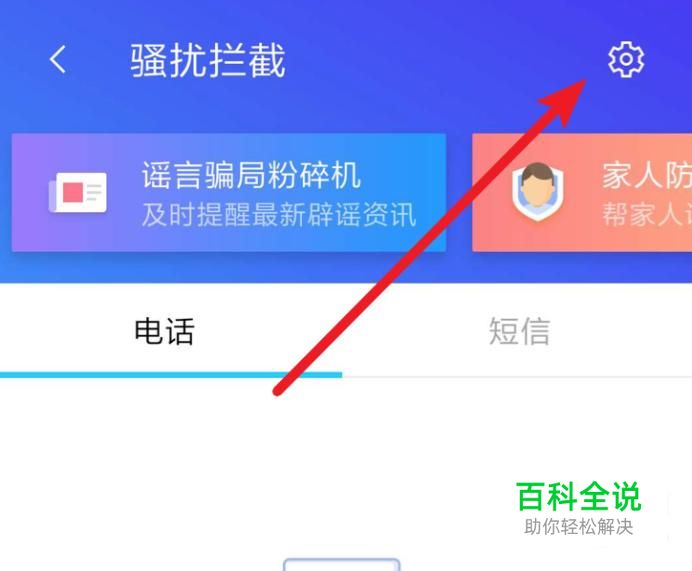
Task: Tap the 骚扰拦截 page title
Action: pyautogui.click(x=208, y=60)
